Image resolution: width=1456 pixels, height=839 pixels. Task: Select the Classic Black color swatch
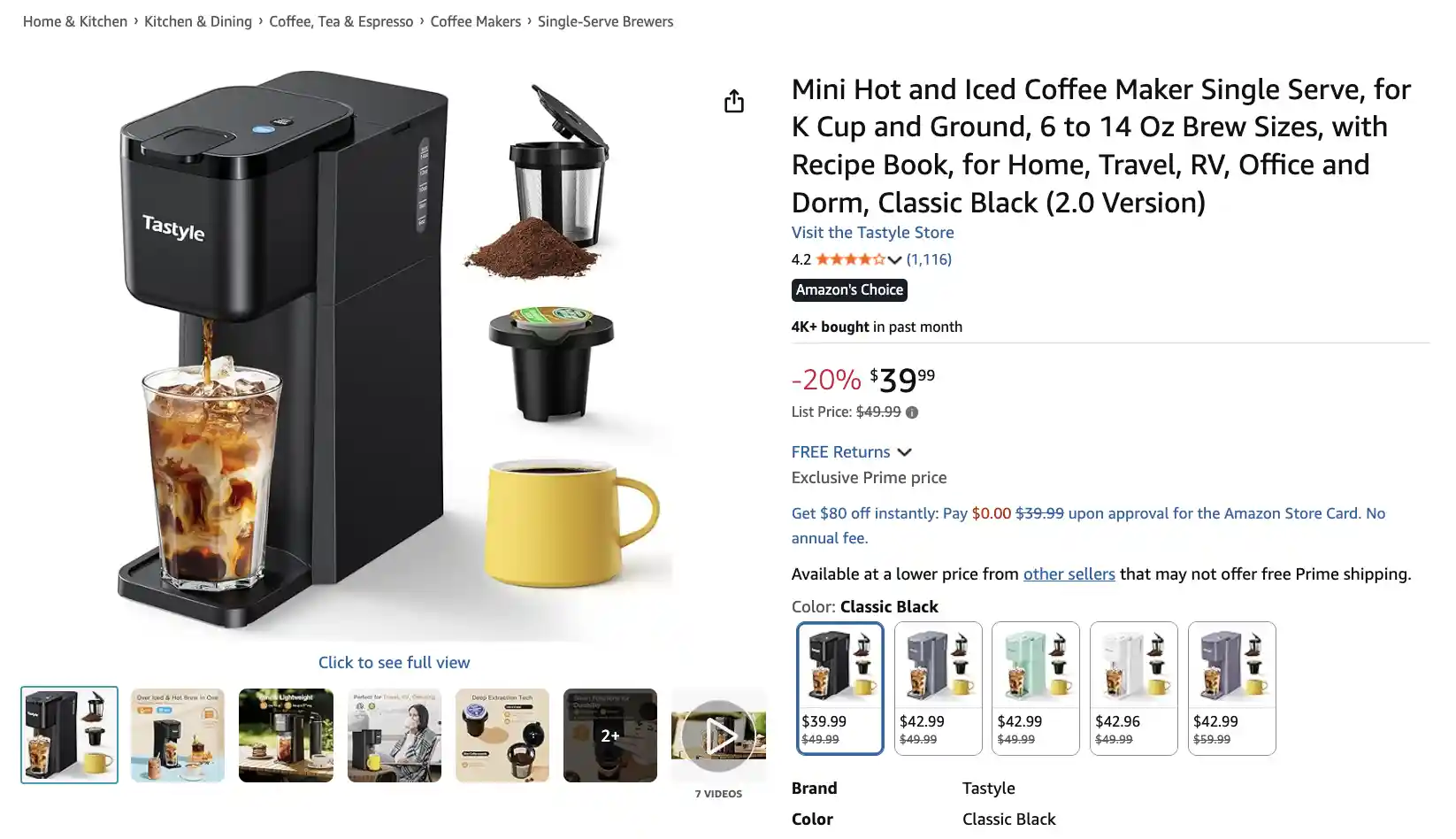[x=839, y=689]
